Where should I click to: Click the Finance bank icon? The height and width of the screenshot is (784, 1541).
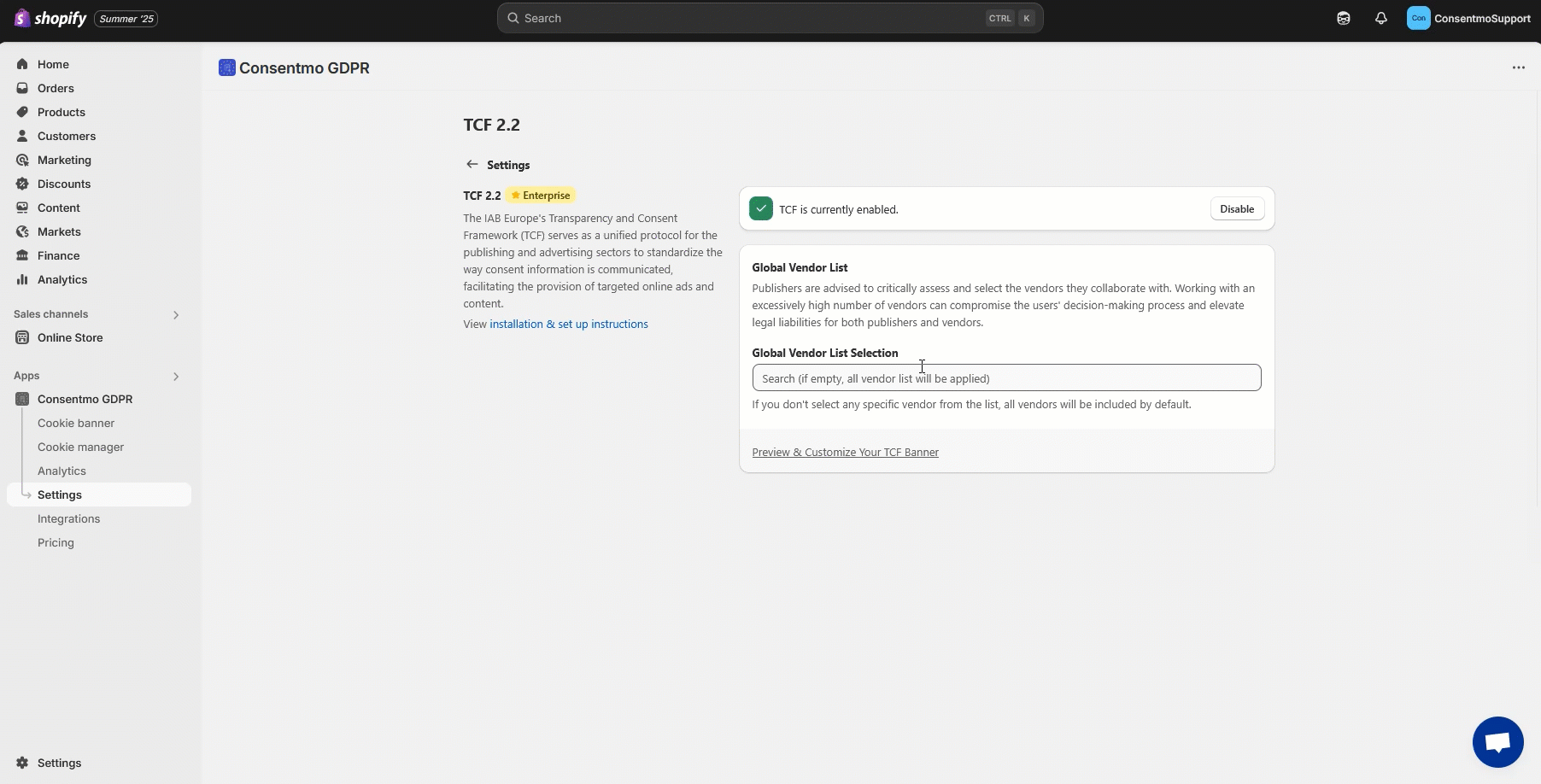(22, 255)
